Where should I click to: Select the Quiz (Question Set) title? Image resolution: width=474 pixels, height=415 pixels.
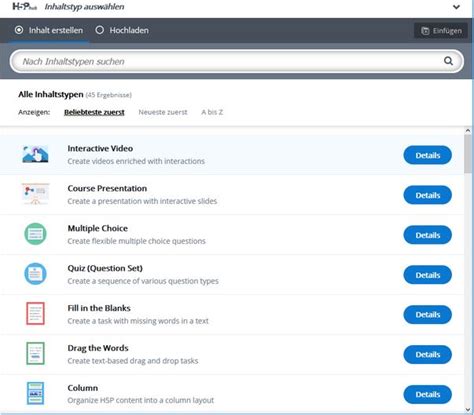pos(105,268)
